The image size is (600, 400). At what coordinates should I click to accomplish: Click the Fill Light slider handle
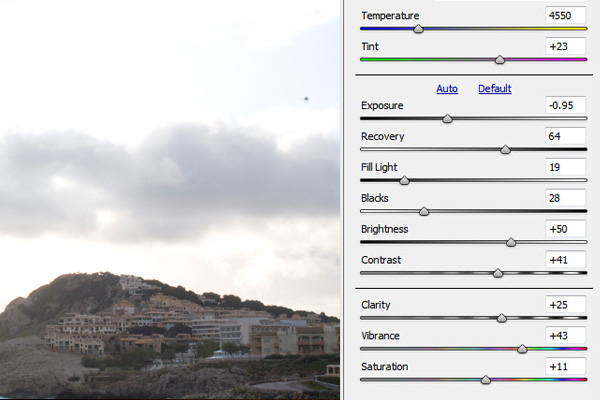(x=404, y=181)
